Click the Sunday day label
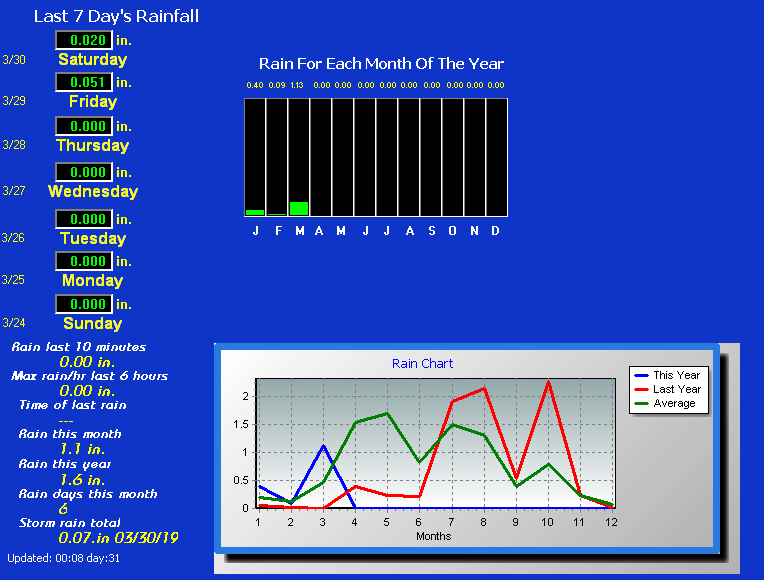764x580 pixels. coord(93,323)
